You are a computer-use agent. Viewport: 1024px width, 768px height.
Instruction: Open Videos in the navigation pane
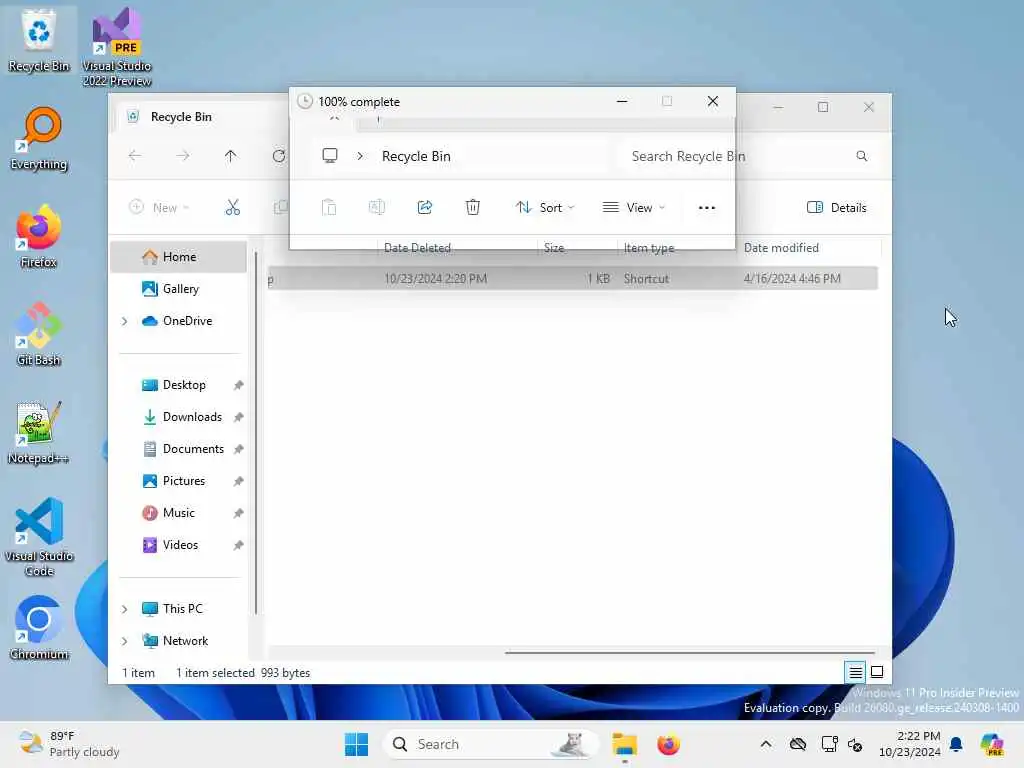click(178, 545)
